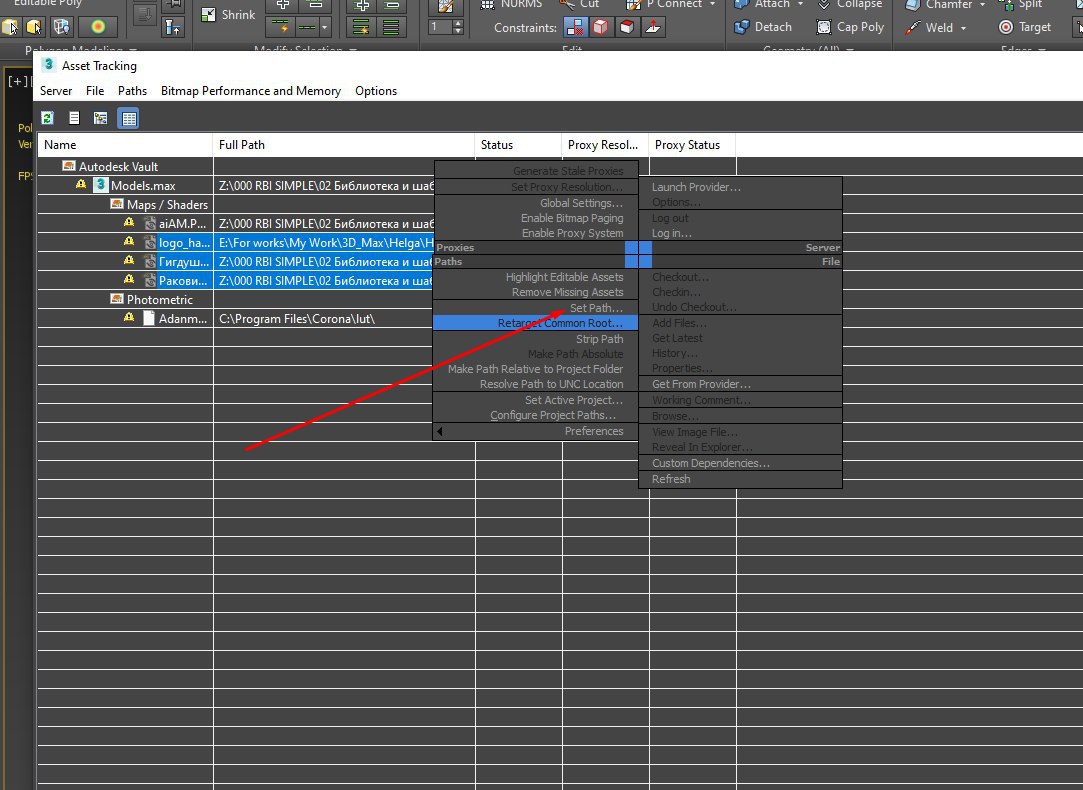1083x790 pixels.
Task: Click the blank file icon beside Adanm...
Action: coord(148,318)
